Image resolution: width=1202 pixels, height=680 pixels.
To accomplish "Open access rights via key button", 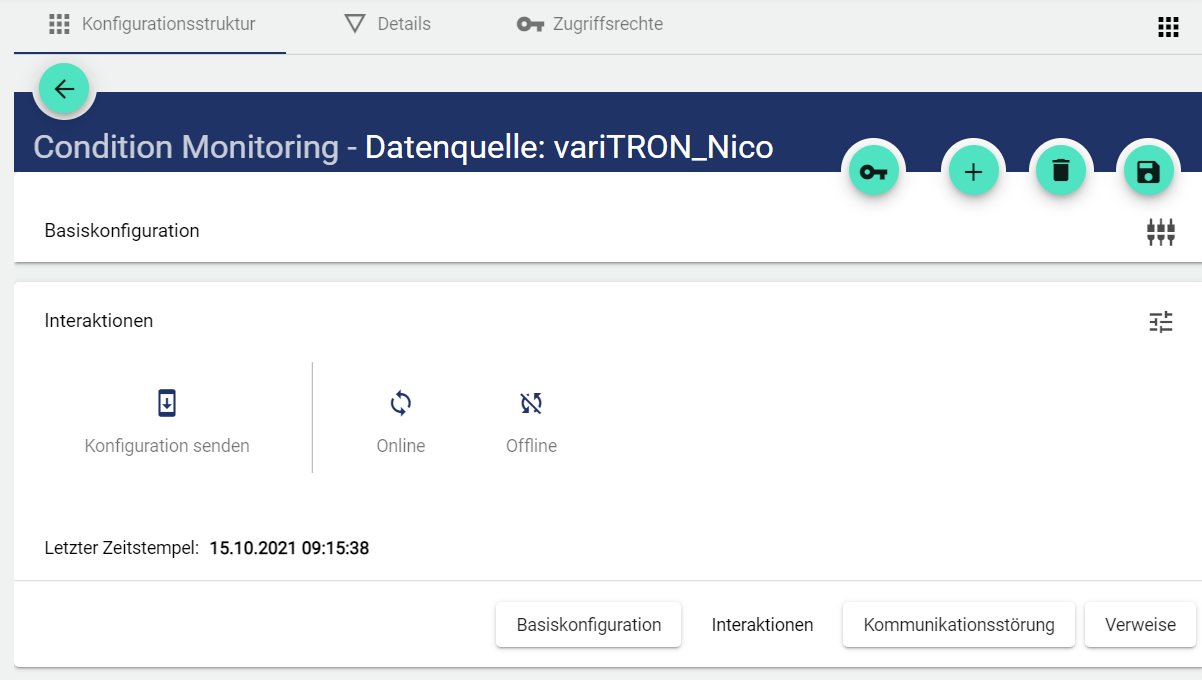I will tap(873, 171).
